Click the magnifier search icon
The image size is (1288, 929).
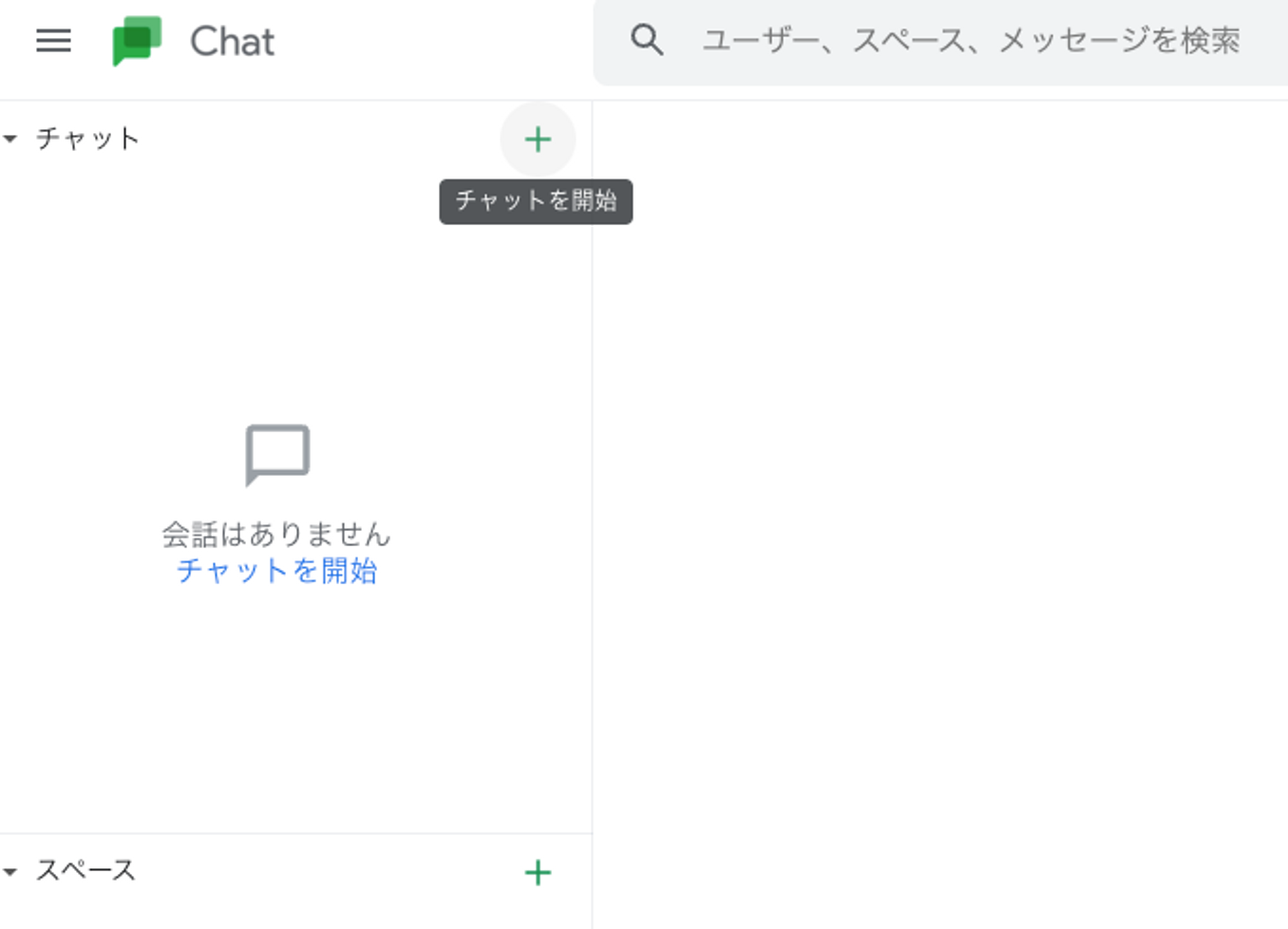tap(647, 40)
